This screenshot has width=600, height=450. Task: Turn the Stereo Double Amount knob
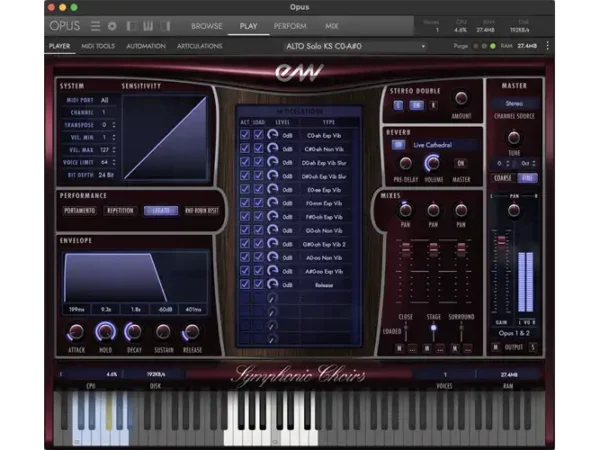(461, 99)
